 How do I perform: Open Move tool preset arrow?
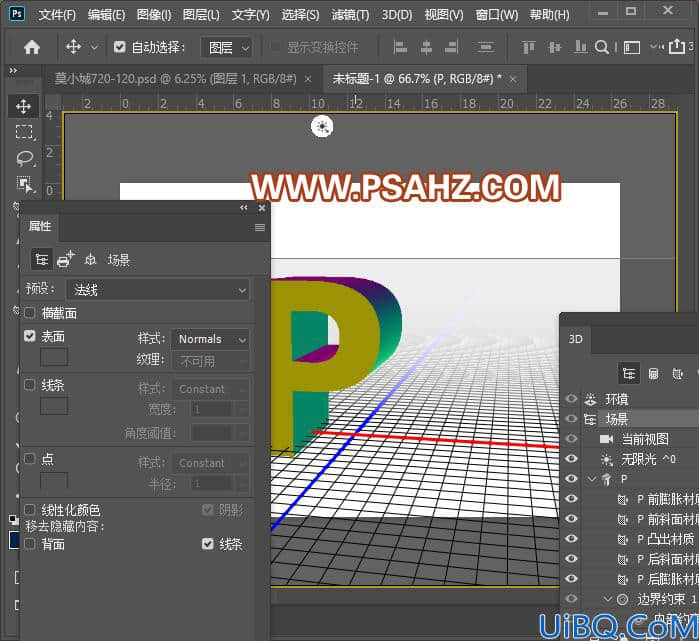click(94, 47)
